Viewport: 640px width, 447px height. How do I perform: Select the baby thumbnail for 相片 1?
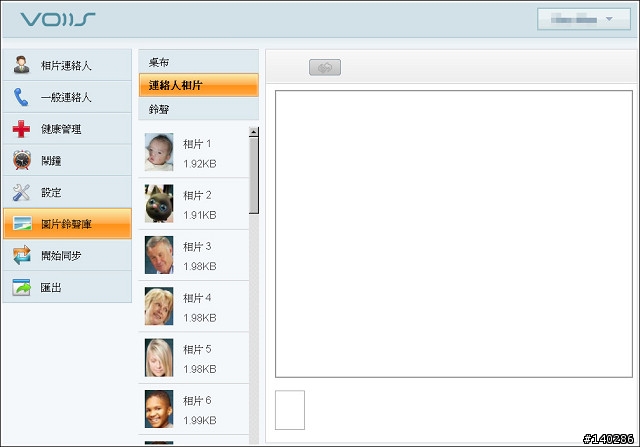pyautogui.click(x=159, y=152)
